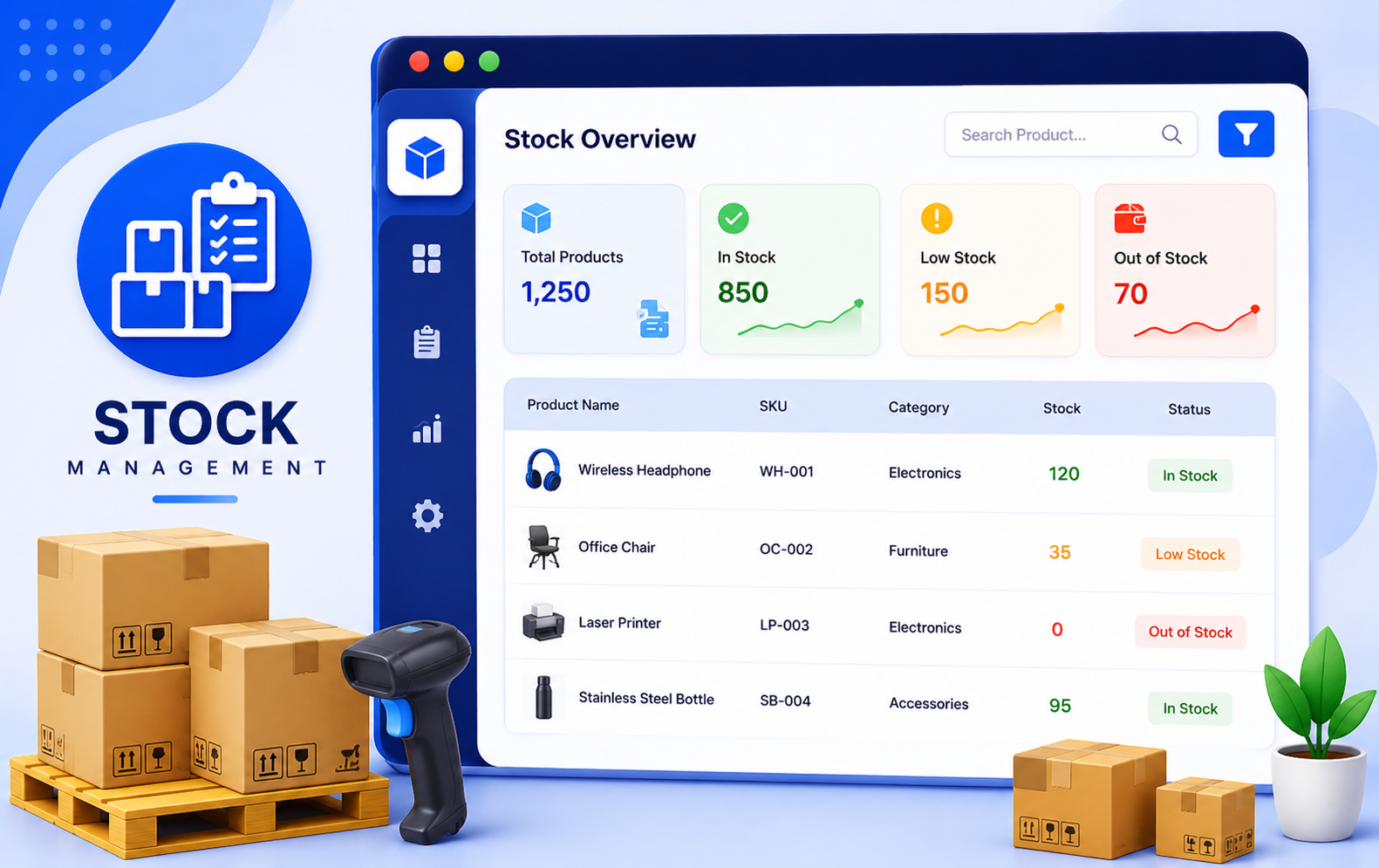
Task: Click the blue cube on Total Products card
Action: click(536, 218)
